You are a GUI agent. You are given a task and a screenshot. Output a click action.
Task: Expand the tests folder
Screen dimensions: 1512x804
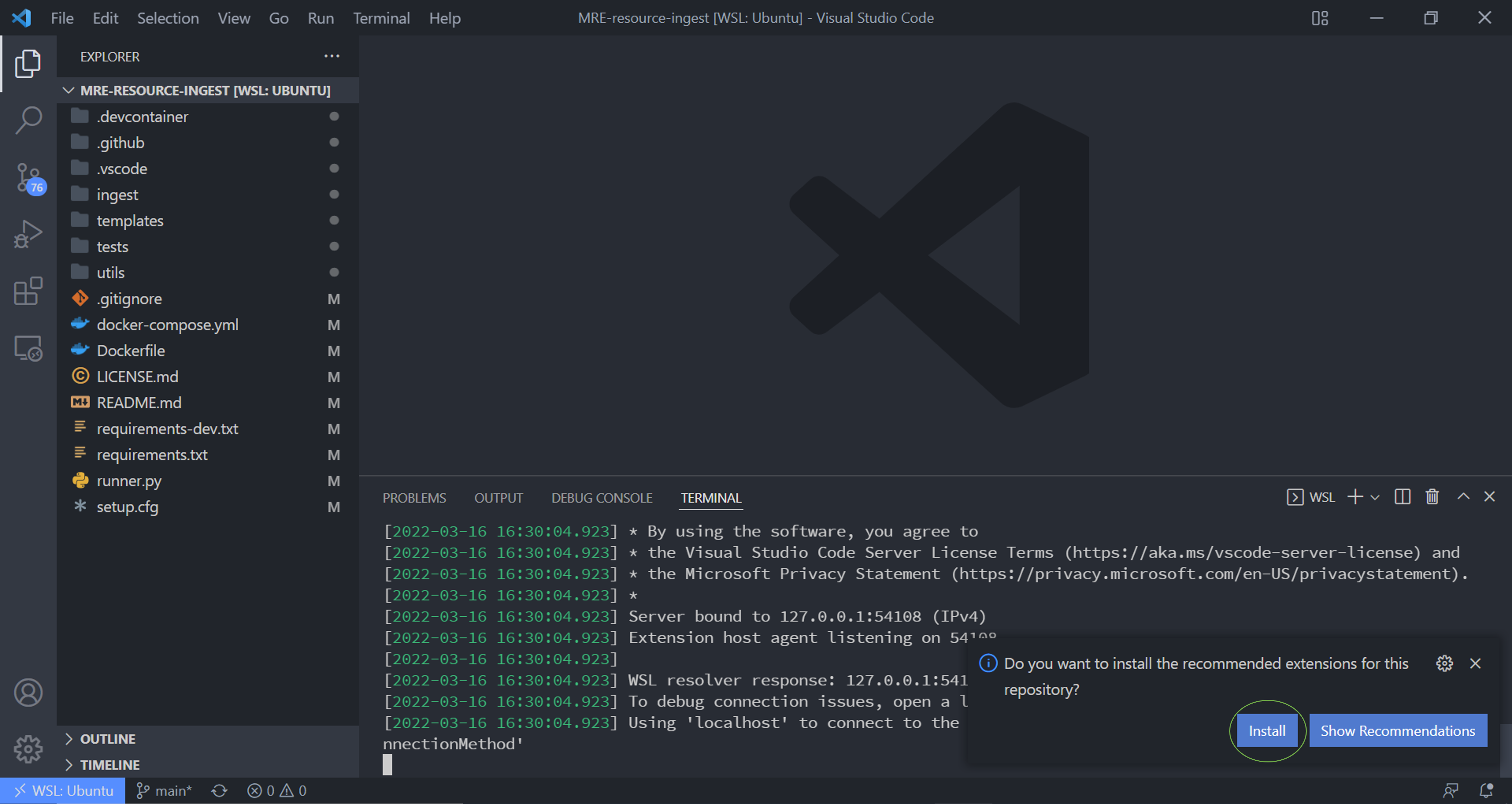tap(208, 246)
